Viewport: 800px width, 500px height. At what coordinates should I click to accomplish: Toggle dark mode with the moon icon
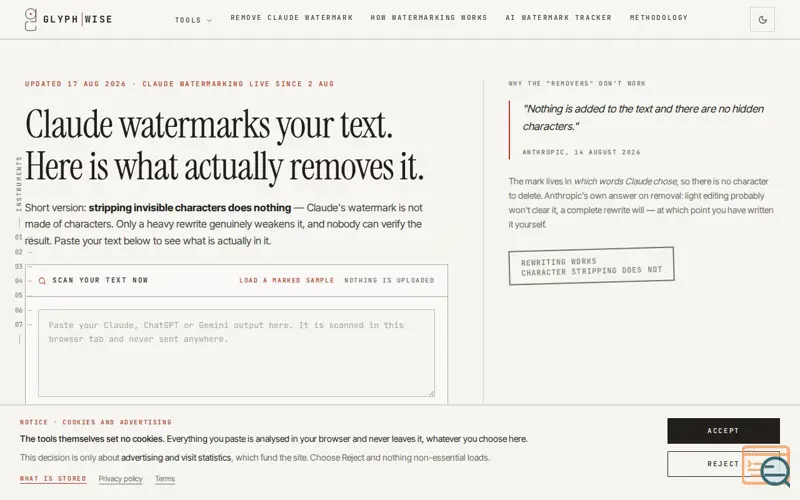point(762,19)
